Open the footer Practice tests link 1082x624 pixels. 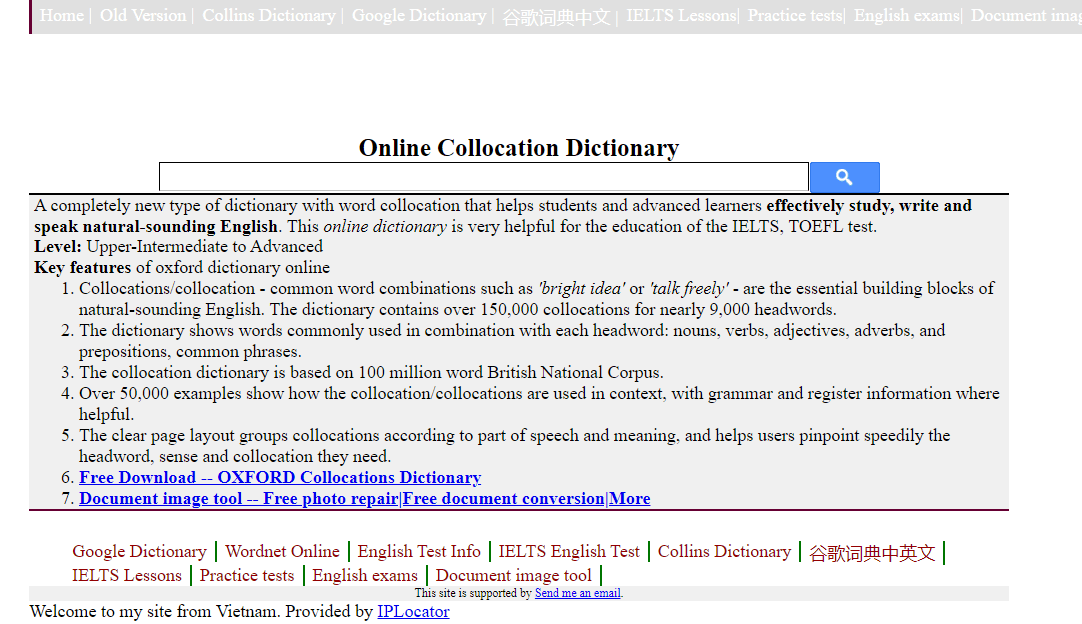[x=247, y=575]
